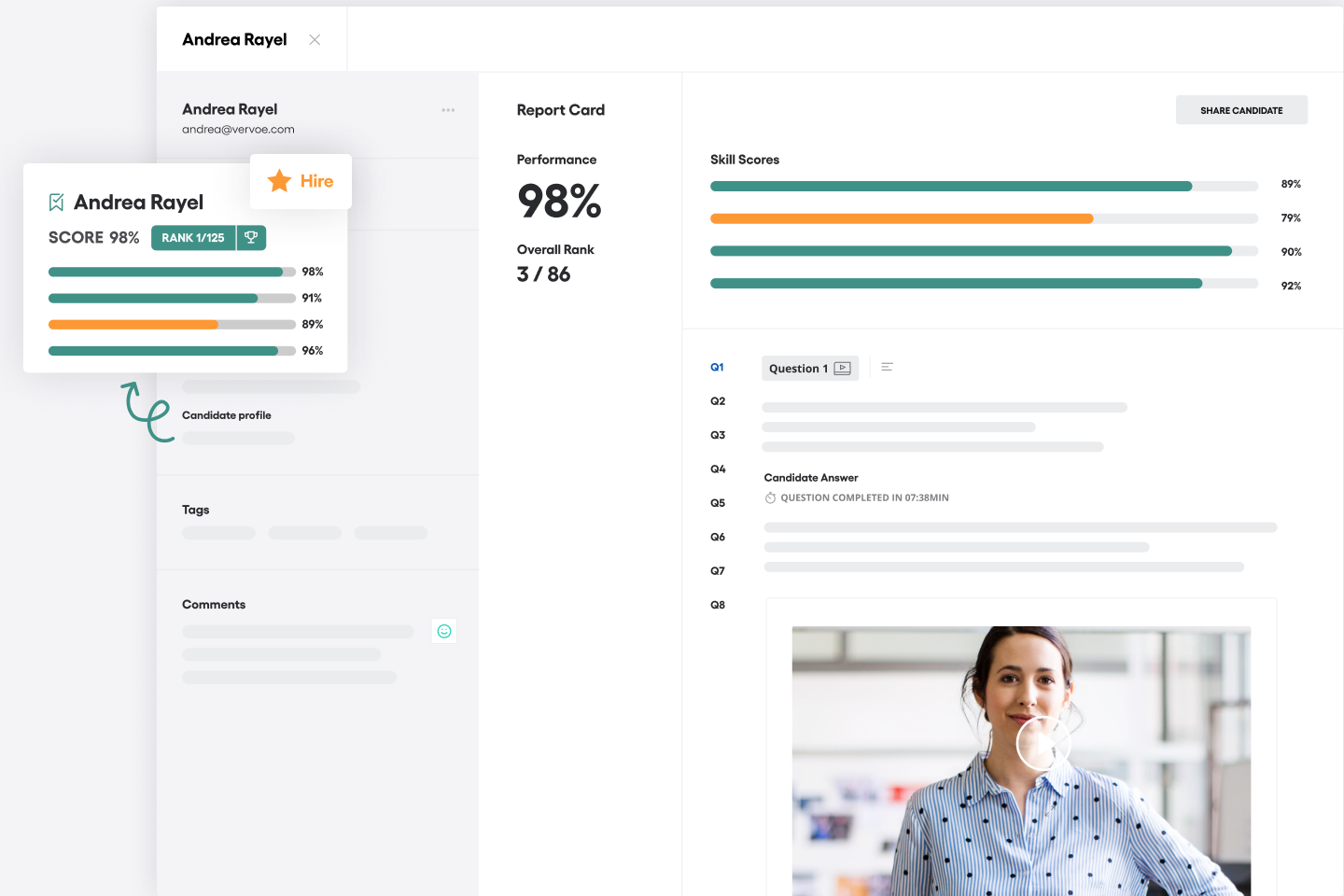
Task: Select question Q2 in the list
Action: (x=718, y=401)
